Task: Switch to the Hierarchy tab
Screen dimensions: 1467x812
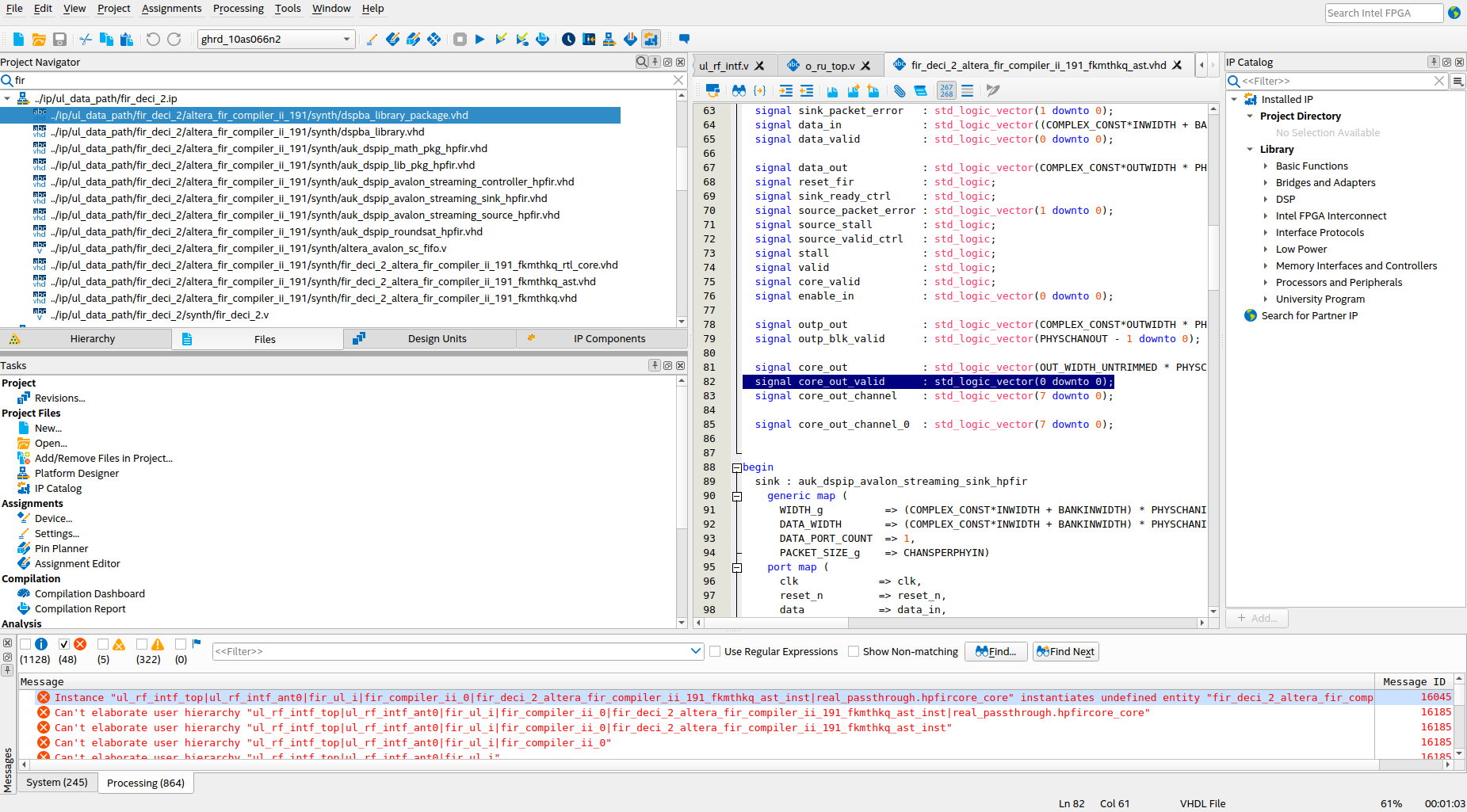Action: click(x=86, y=338)
